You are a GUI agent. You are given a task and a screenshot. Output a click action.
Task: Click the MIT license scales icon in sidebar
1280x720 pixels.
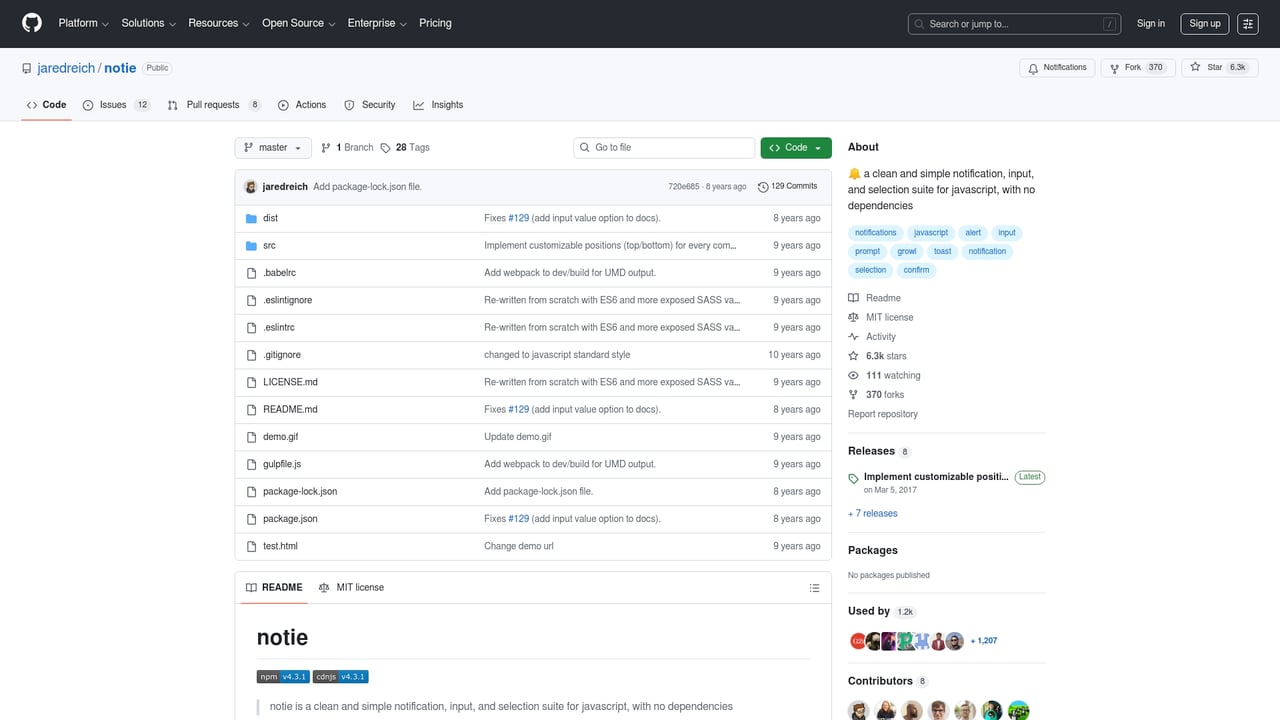click(x=853, y=317)
